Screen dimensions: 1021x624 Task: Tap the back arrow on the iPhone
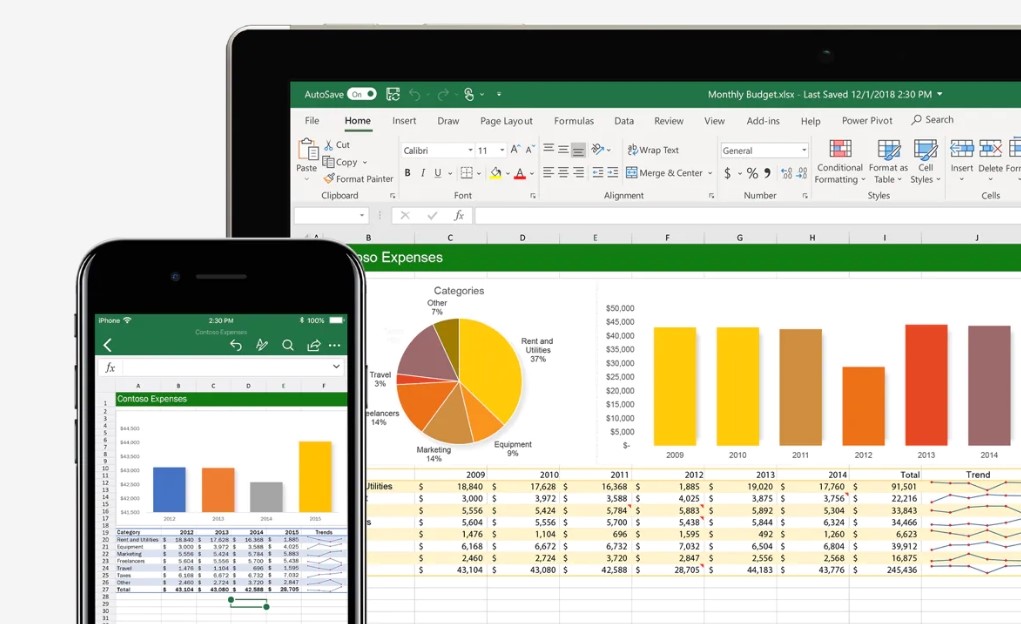pyautogui.click(x=107, y=345)
